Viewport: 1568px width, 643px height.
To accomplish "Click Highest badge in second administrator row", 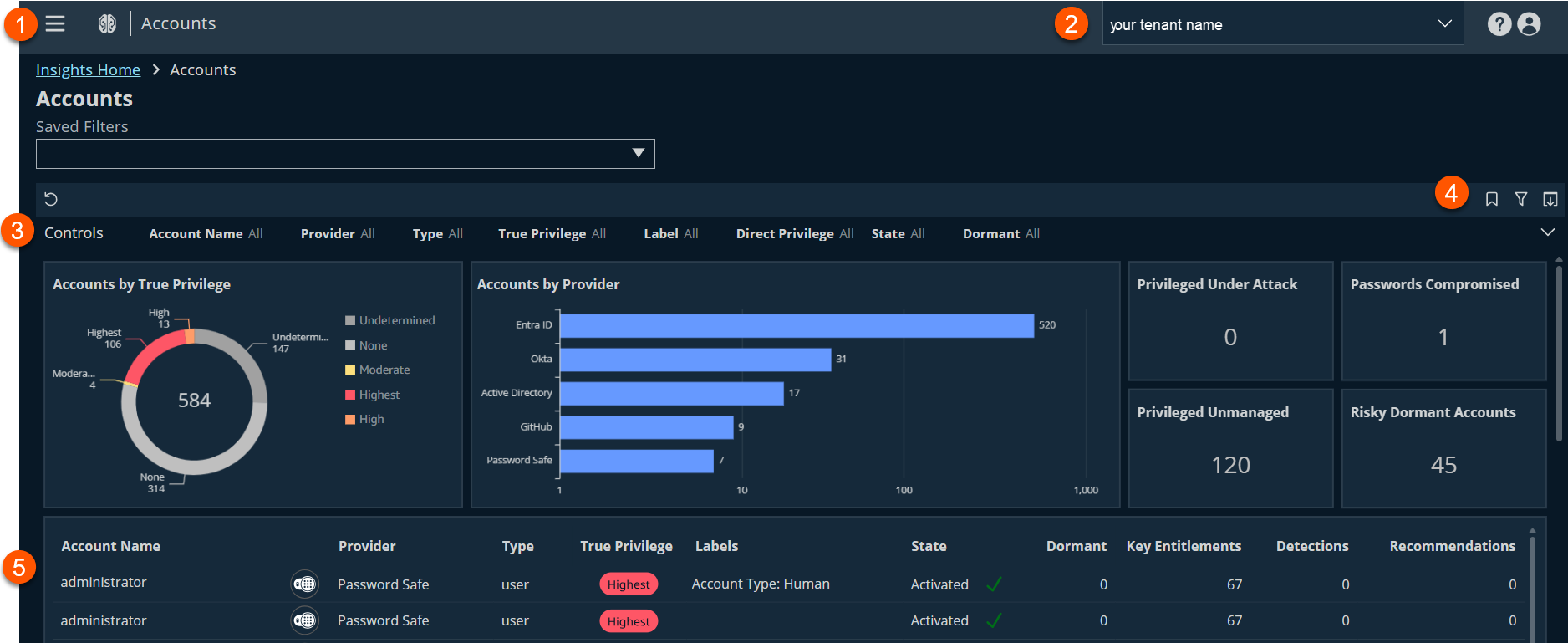I will [629, 621].
